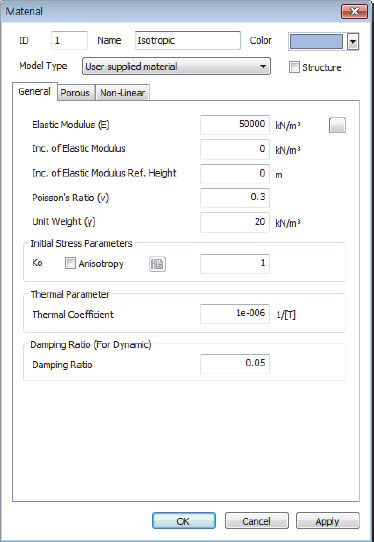Enable the Structure checkbox

click(x=294, y=67)
